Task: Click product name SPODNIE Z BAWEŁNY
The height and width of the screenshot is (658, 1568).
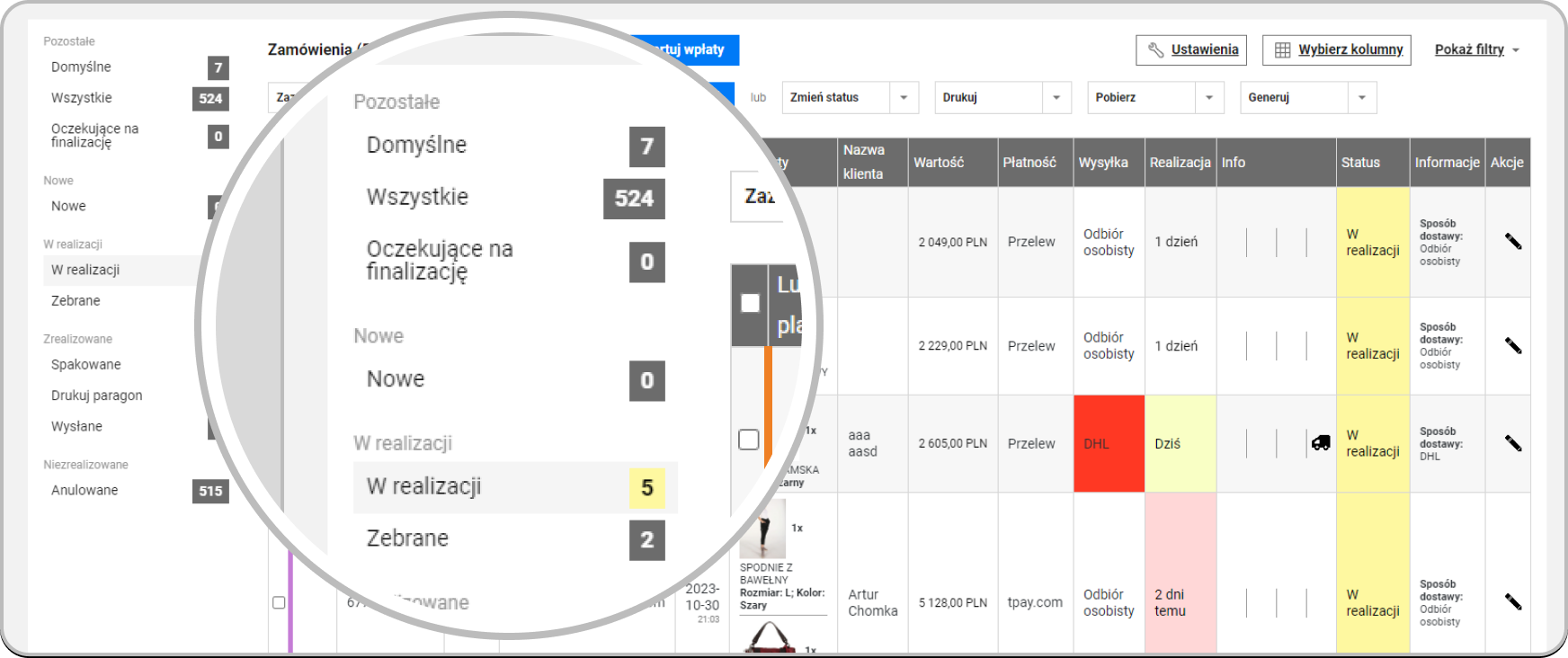Action: pyautogui.click(x=766, y=574)
